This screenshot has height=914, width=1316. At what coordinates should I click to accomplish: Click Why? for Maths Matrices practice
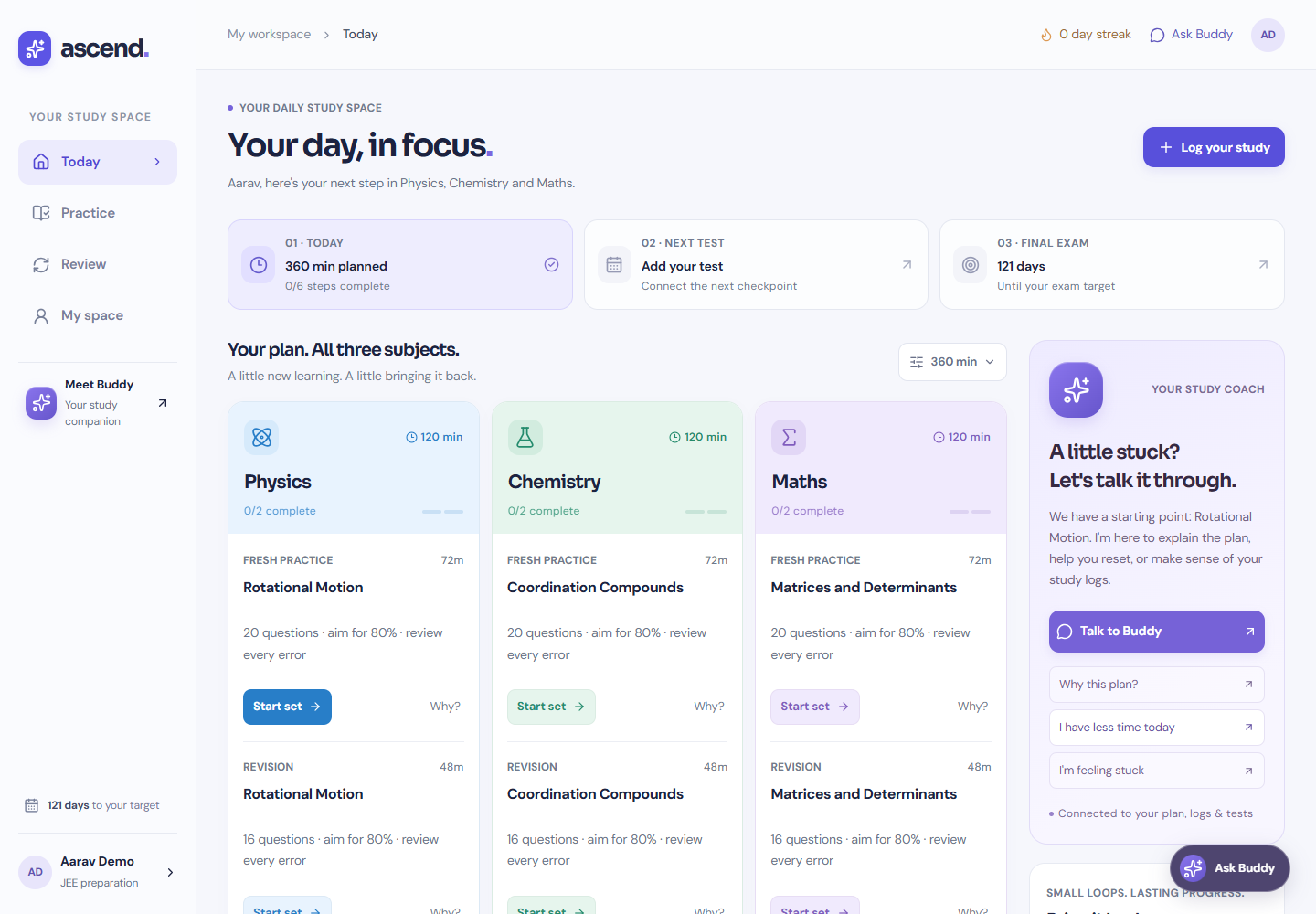pos(972,707)
